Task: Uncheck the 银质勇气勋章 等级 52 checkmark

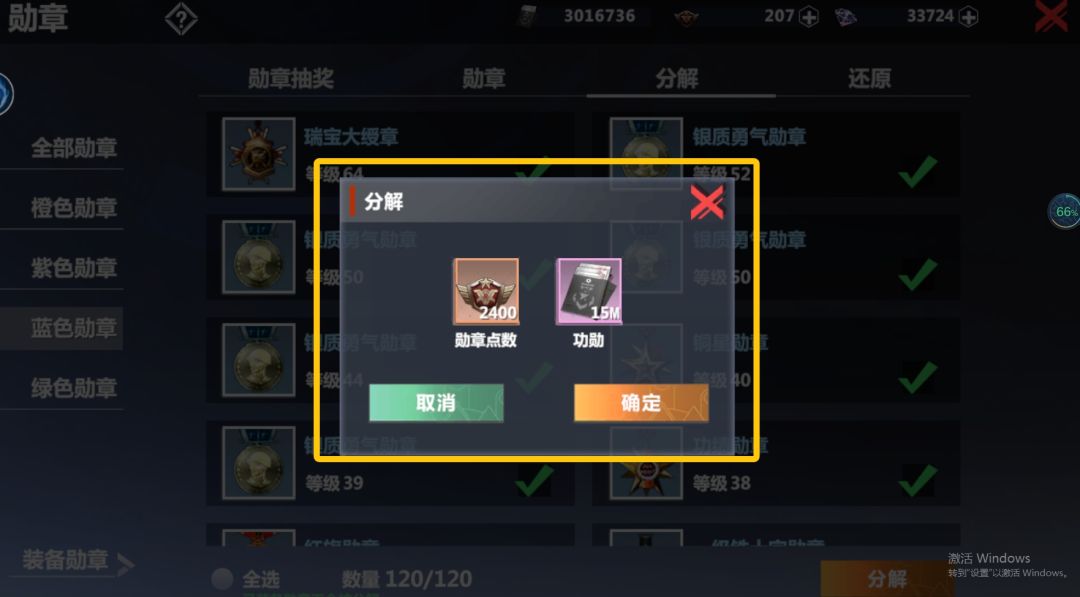Action: click(918, 171)
